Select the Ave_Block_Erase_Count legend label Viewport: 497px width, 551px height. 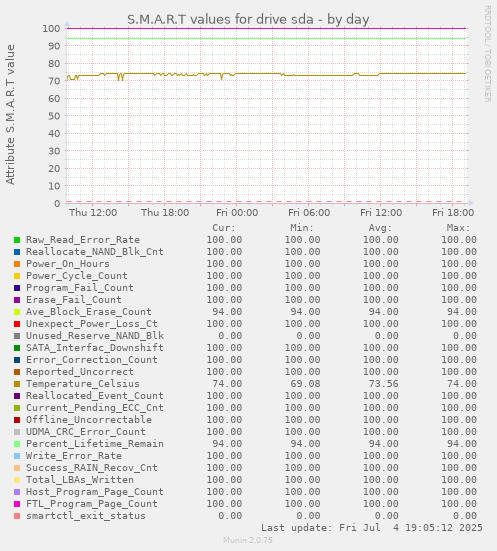(89, 312)
